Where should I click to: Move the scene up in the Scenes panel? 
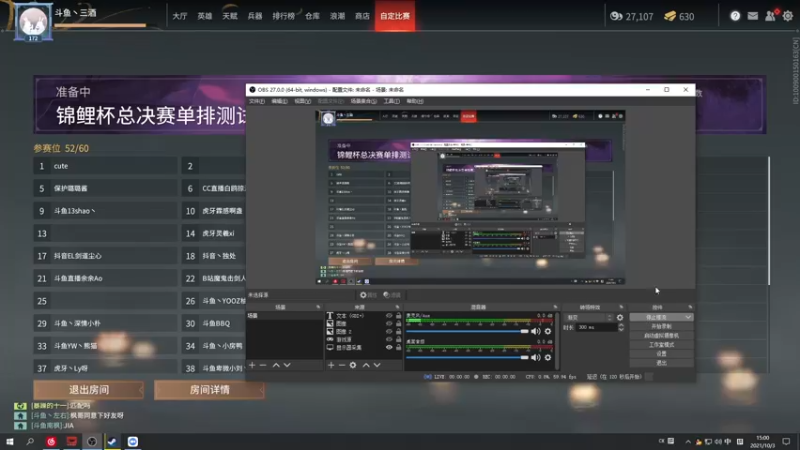click(x=276, y=365)
